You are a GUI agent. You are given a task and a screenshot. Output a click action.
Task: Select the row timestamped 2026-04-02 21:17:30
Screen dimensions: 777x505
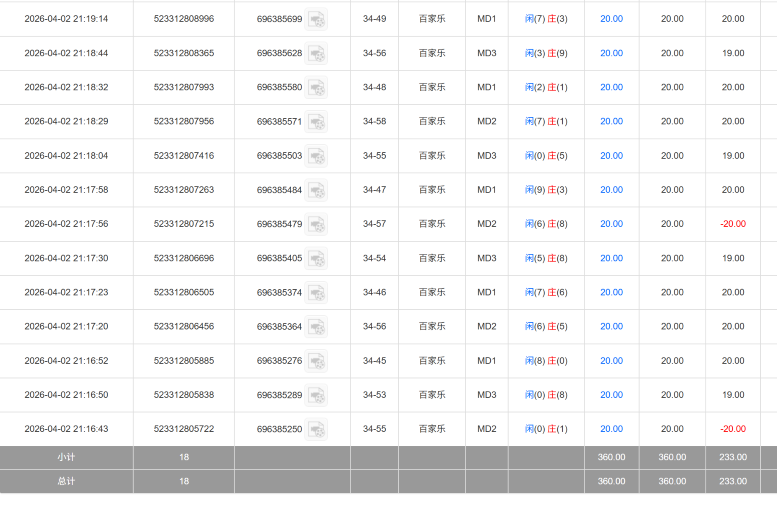[66, 258]
